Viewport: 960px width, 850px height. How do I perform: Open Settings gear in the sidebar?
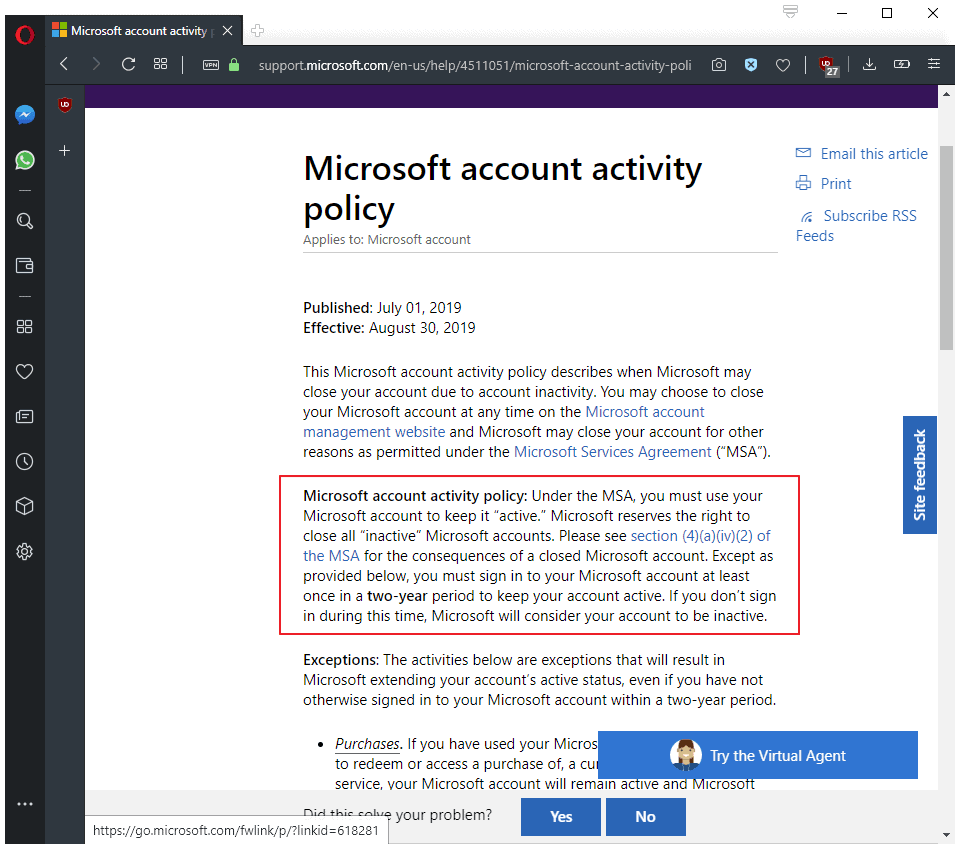pos(24,552)
